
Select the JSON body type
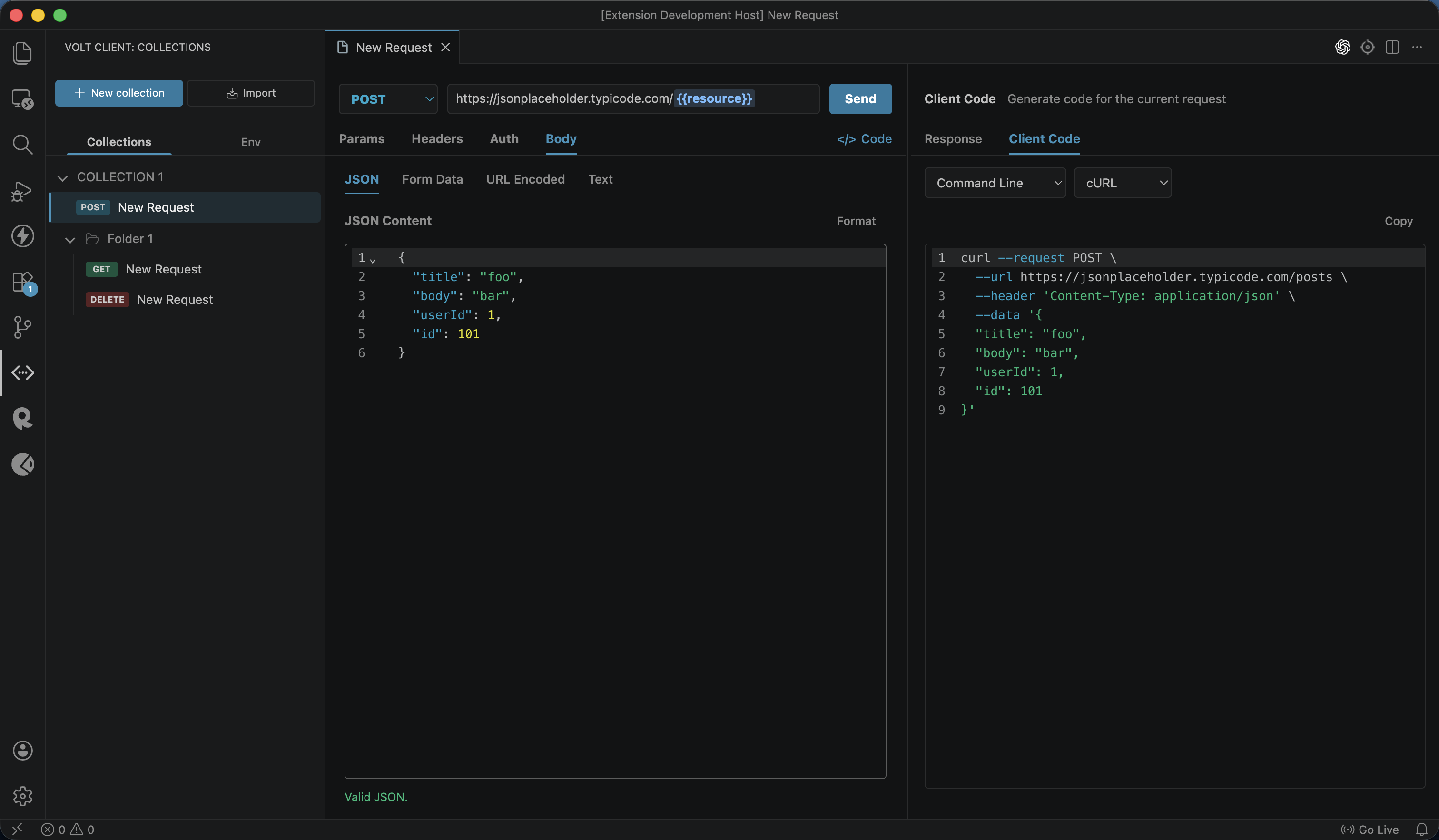pos(362,179)
